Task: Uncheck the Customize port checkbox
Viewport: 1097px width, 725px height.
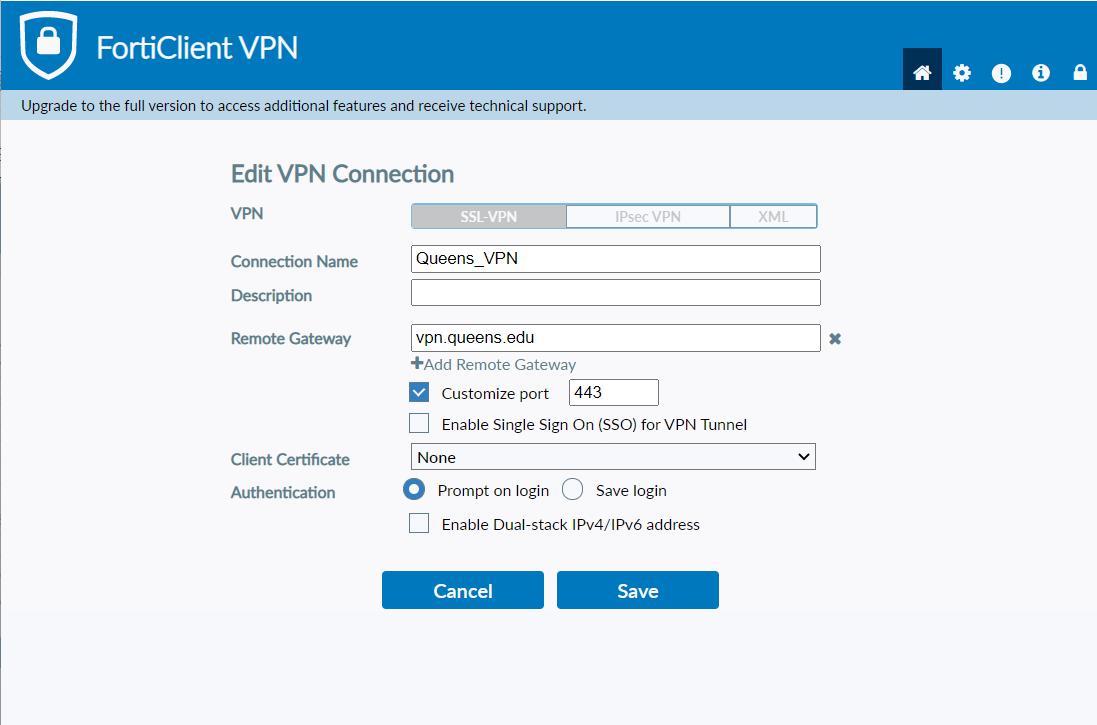Action: pyautogui.click(x=419, y=393)
